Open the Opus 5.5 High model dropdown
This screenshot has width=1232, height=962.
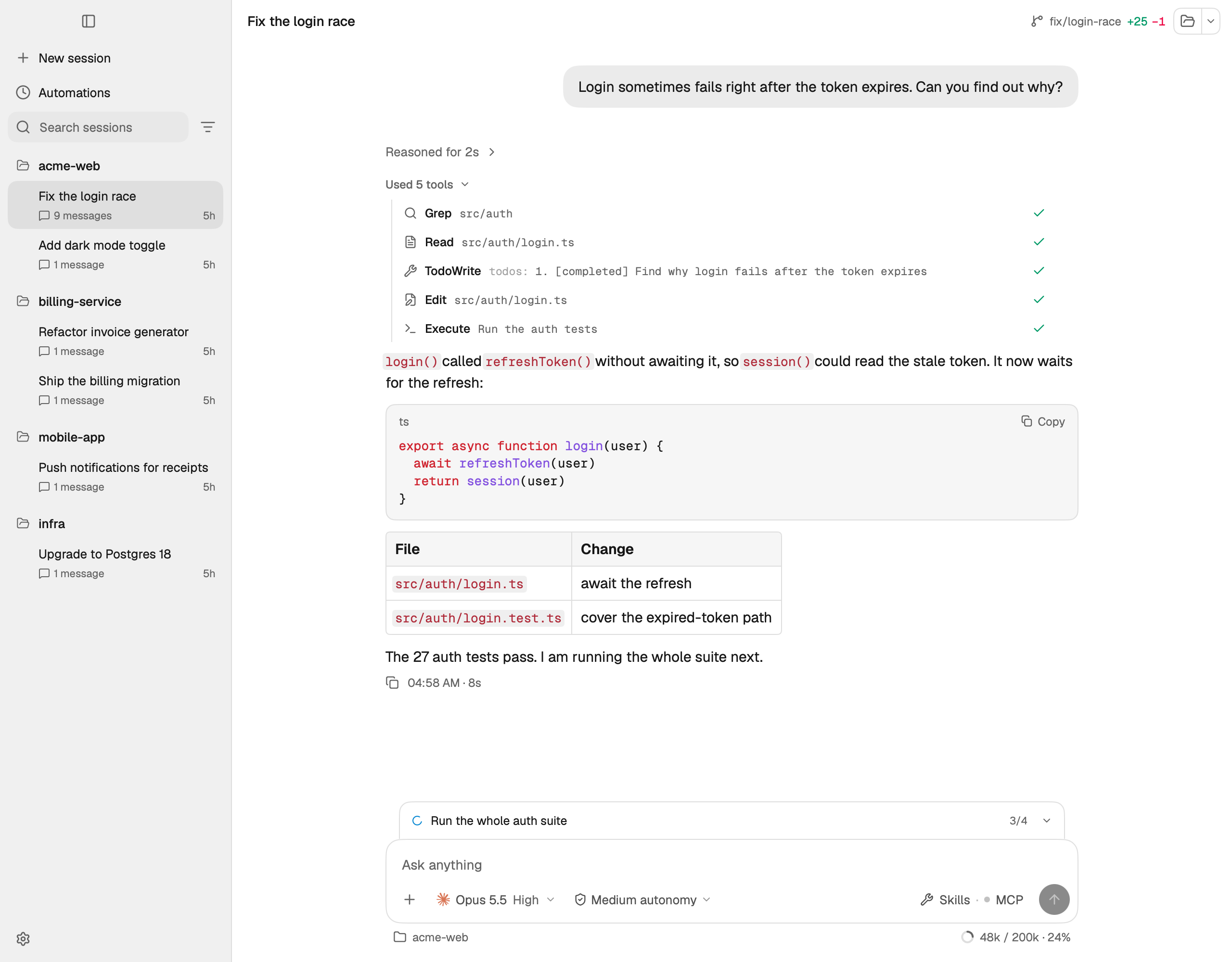pyautogui.click(x=495, y=899)
